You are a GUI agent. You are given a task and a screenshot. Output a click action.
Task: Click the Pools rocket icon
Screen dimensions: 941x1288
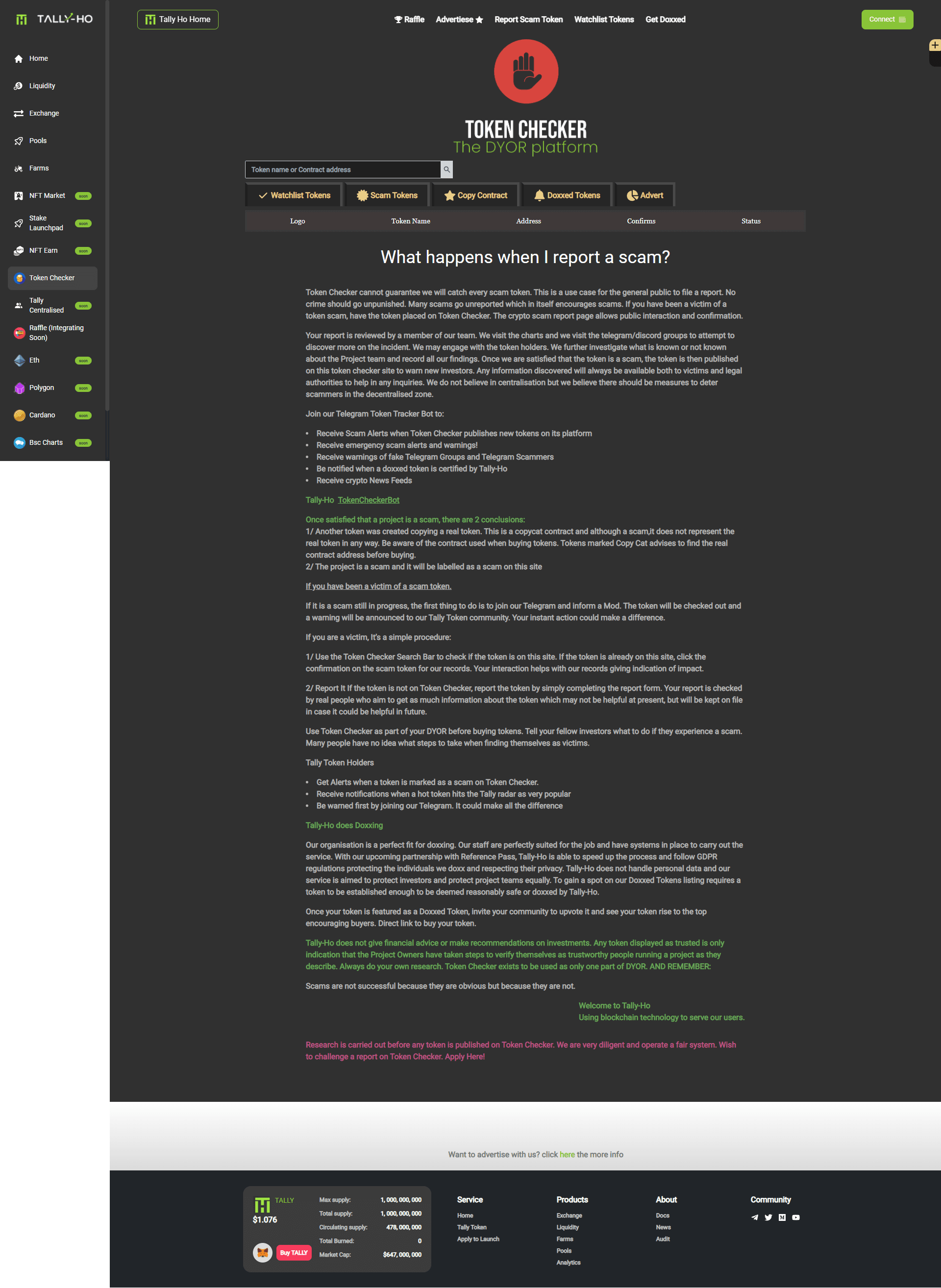[x=19, y=141]
